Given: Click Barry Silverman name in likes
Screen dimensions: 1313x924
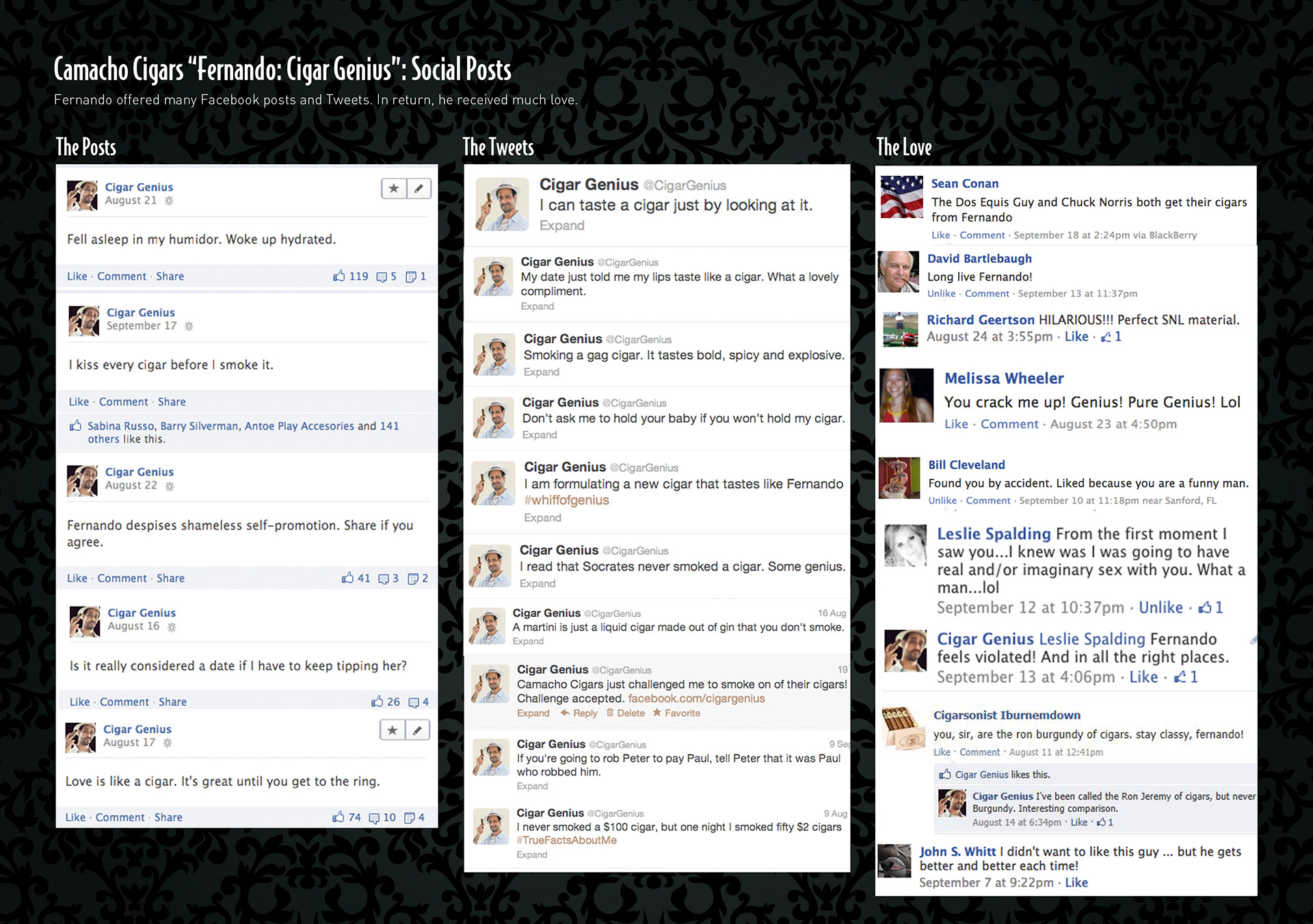Looking at the screenshot, I should tap(200, 426).
